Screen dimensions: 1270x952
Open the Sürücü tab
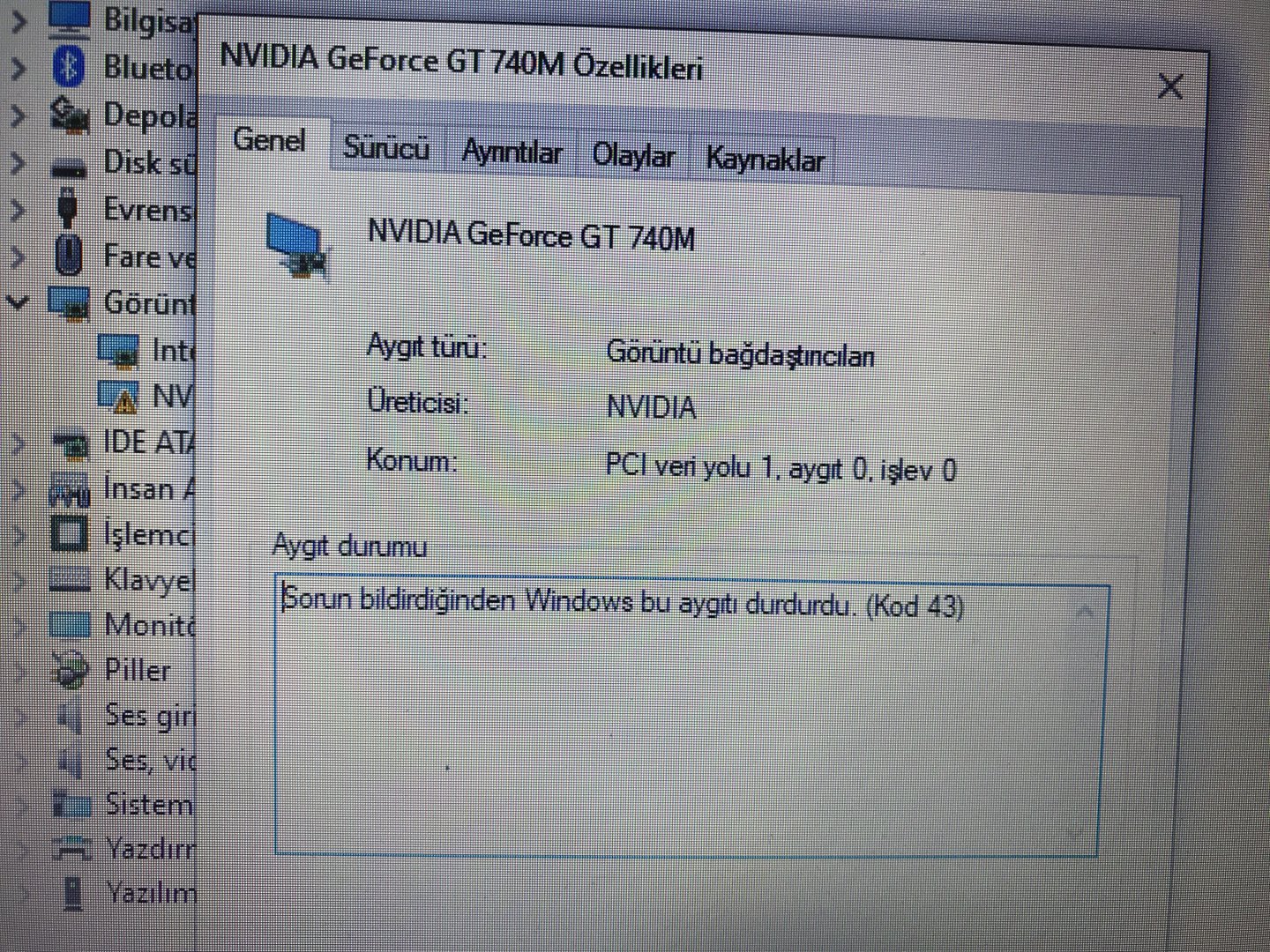tap(386, 148)
